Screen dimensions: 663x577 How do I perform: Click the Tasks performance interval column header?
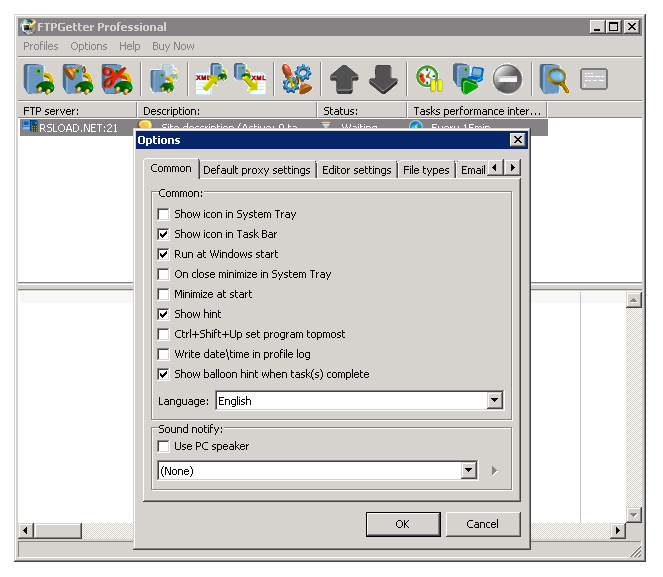[x=477, y=111]
